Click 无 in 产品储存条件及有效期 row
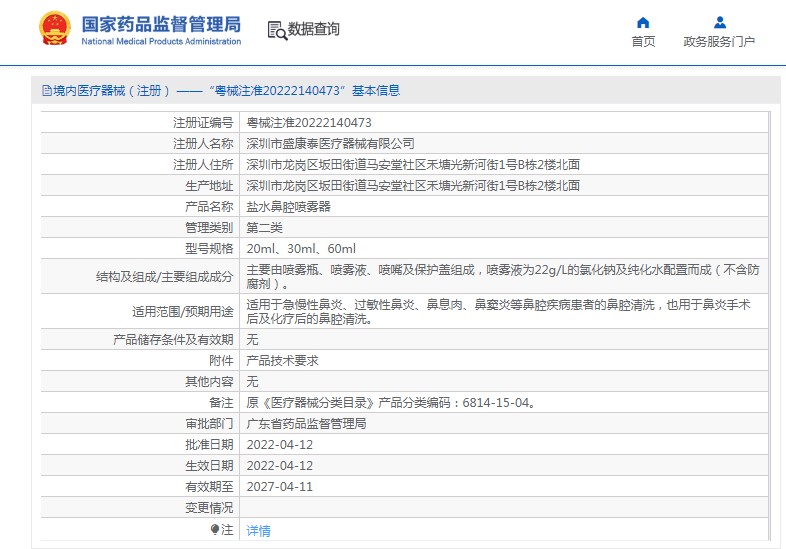 click(x=252, y=340)
